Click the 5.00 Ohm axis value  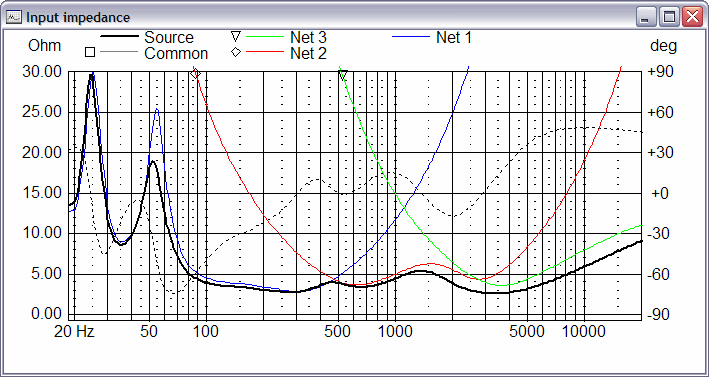coord(45,274)
